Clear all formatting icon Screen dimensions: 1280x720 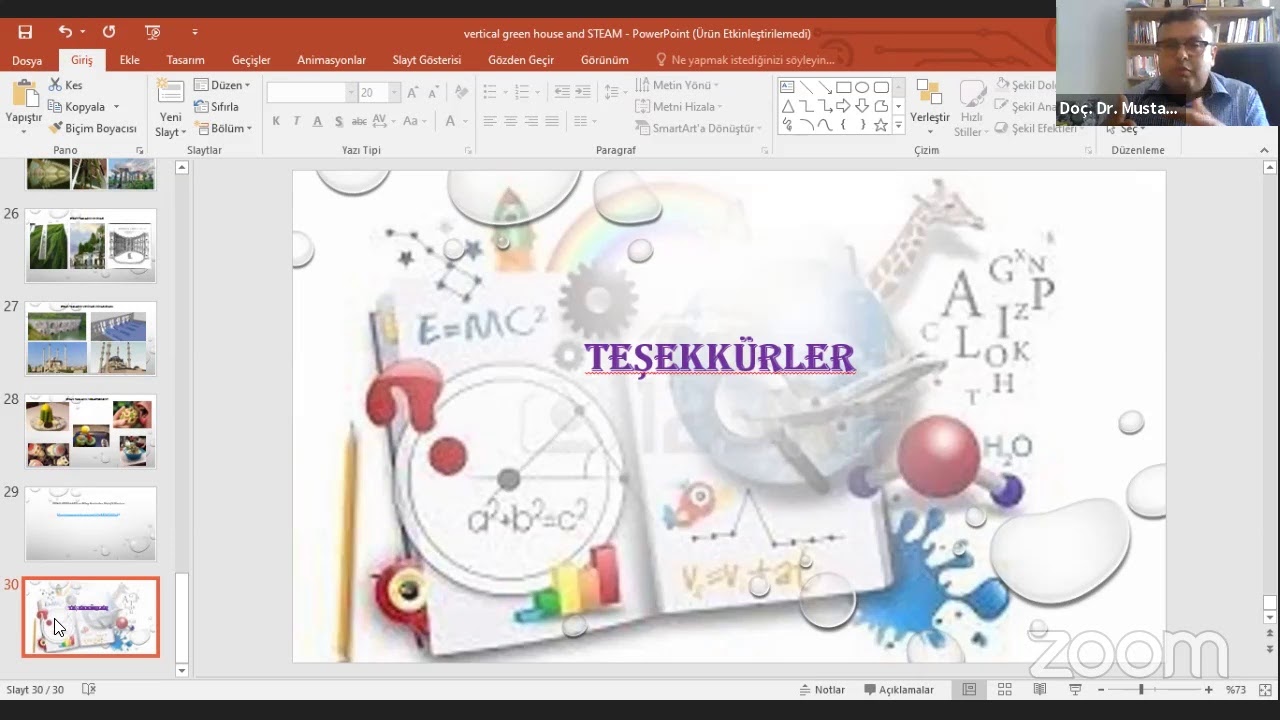(461, 92)
